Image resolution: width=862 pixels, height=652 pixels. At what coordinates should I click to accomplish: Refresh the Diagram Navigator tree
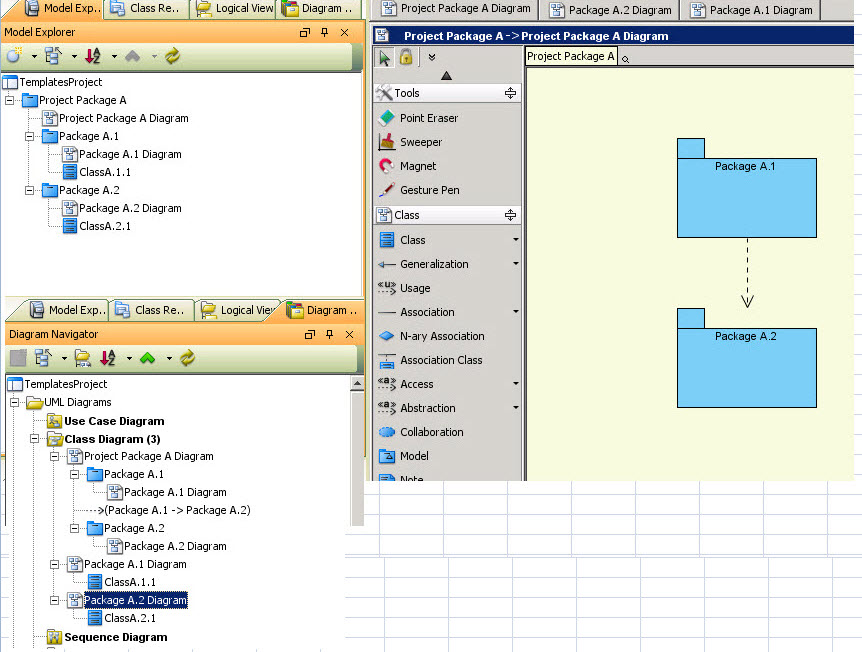pos(187,358)
